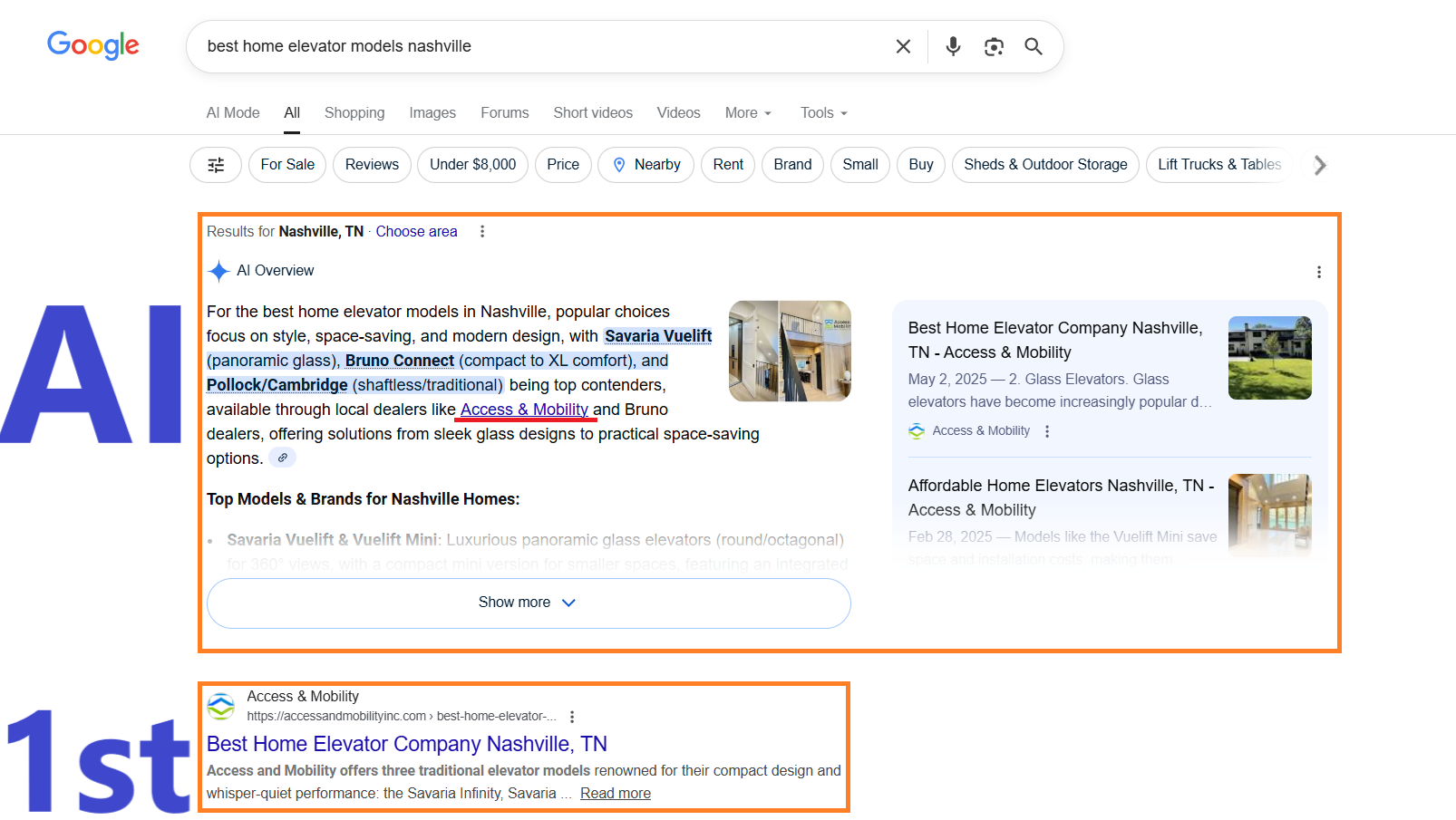
Task: Open Affordable Home Elevators Nashville source card
Action: (1061, 497)
